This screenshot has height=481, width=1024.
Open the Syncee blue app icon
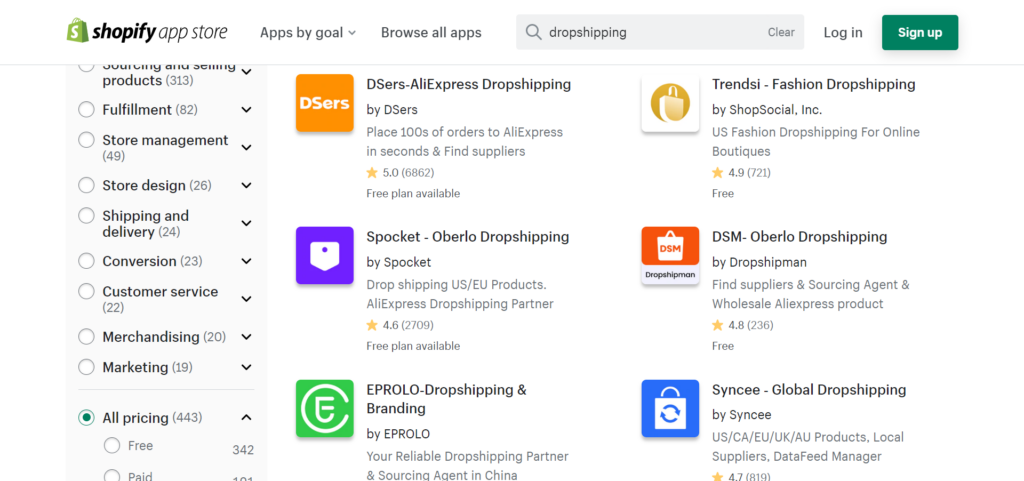670,409
